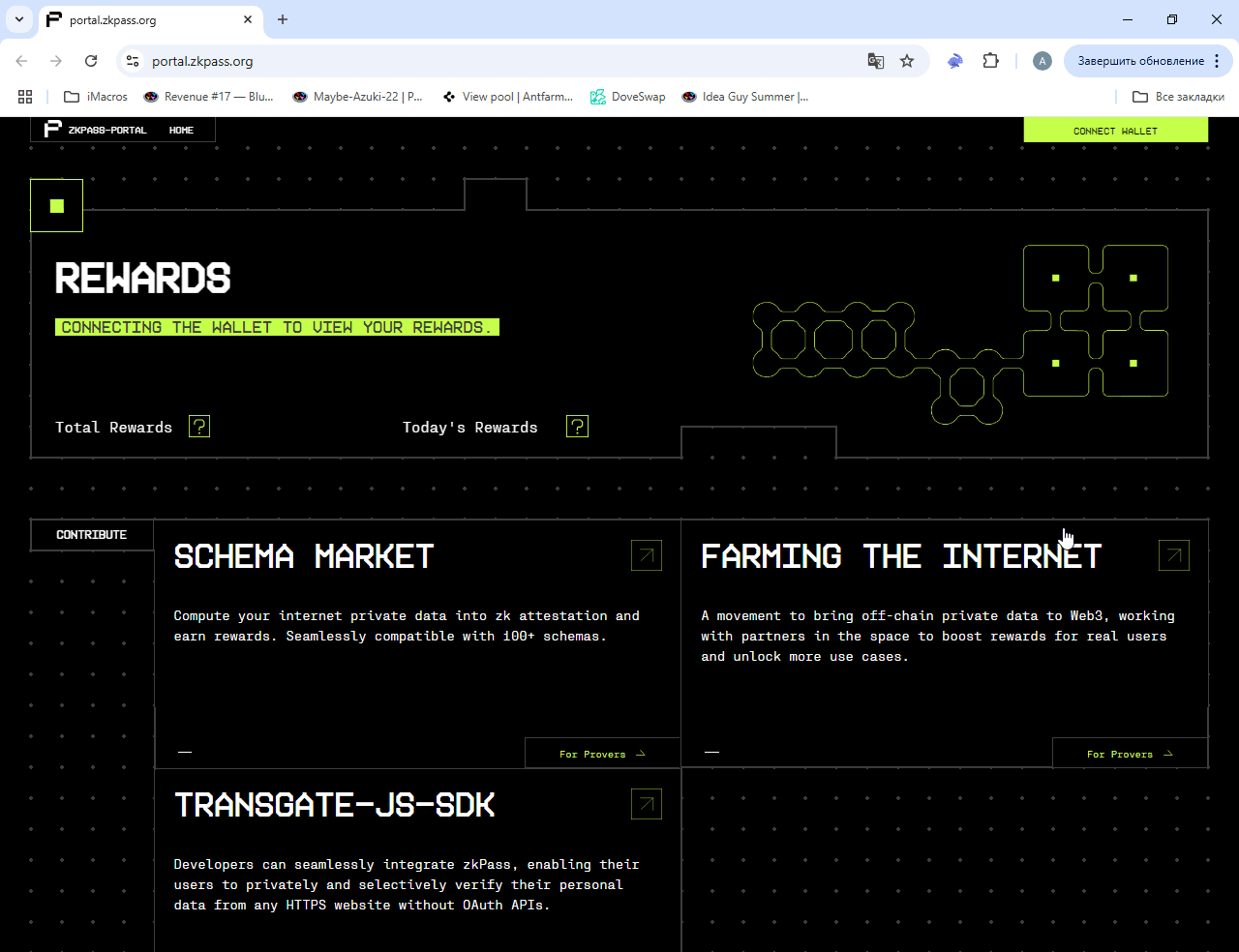This screenshot has width=1239, height=952.
Task: Open the All Bookmarks folder
Action: pyautogui.click(x=1178, y=97)
